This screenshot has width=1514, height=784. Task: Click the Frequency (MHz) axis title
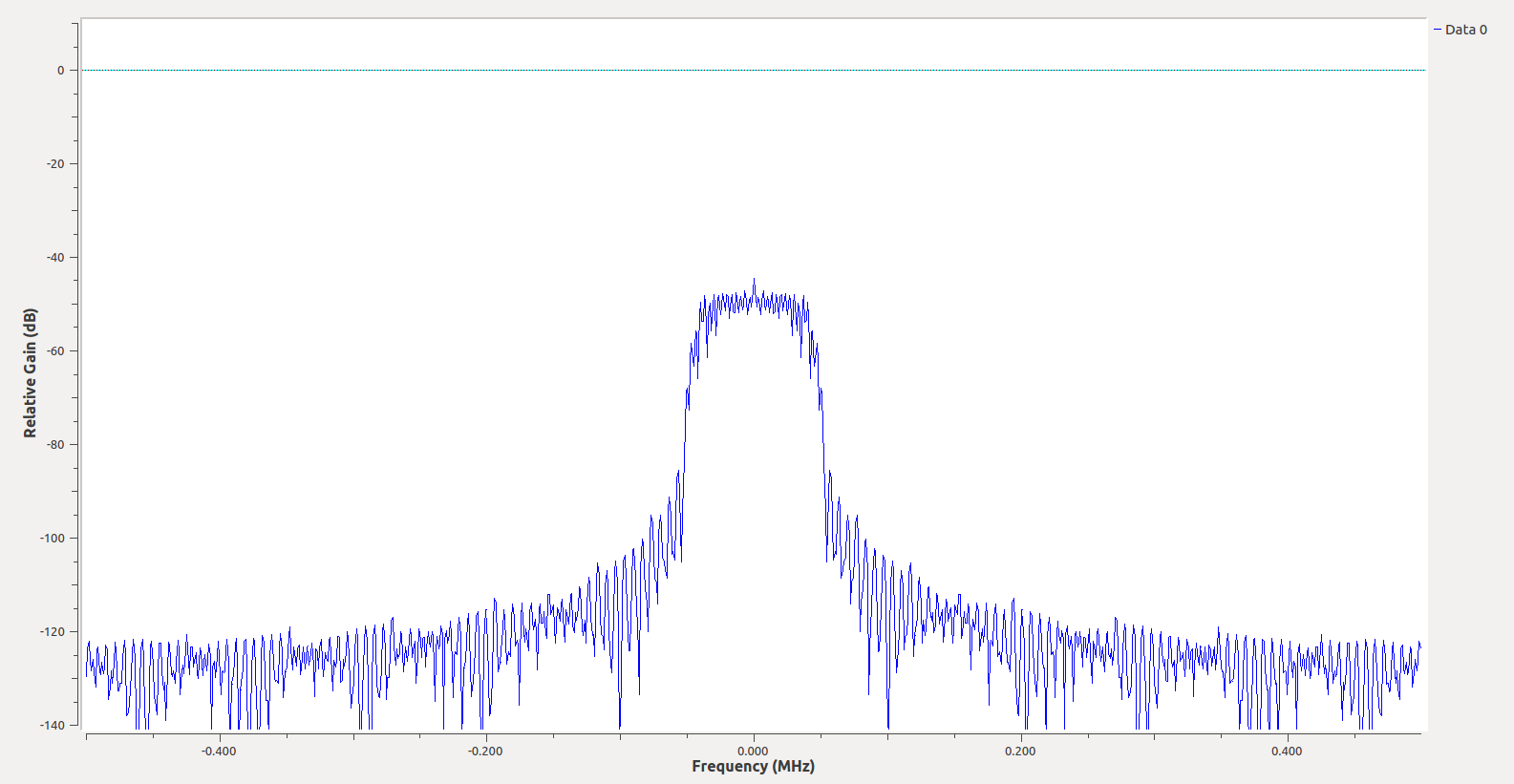tap(753, 766)
